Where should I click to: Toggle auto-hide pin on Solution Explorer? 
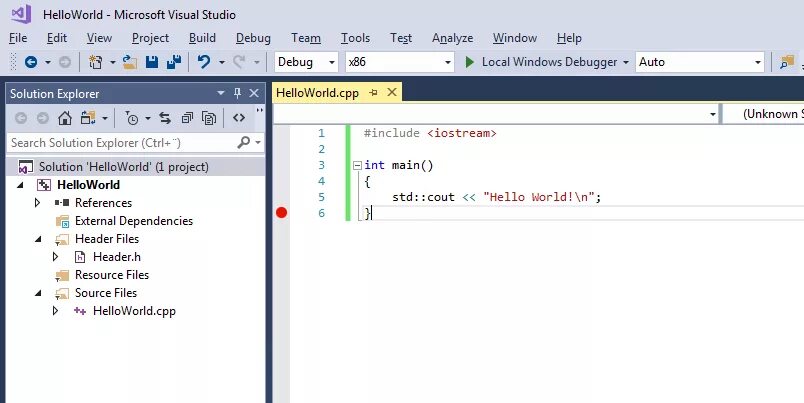tap(237, 93)
